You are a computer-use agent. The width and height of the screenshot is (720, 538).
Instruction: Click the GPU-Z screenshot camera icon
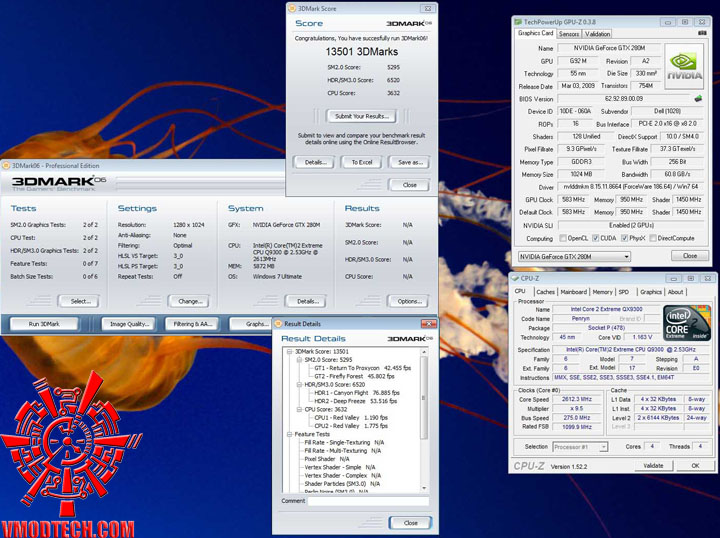pos(702,34)
